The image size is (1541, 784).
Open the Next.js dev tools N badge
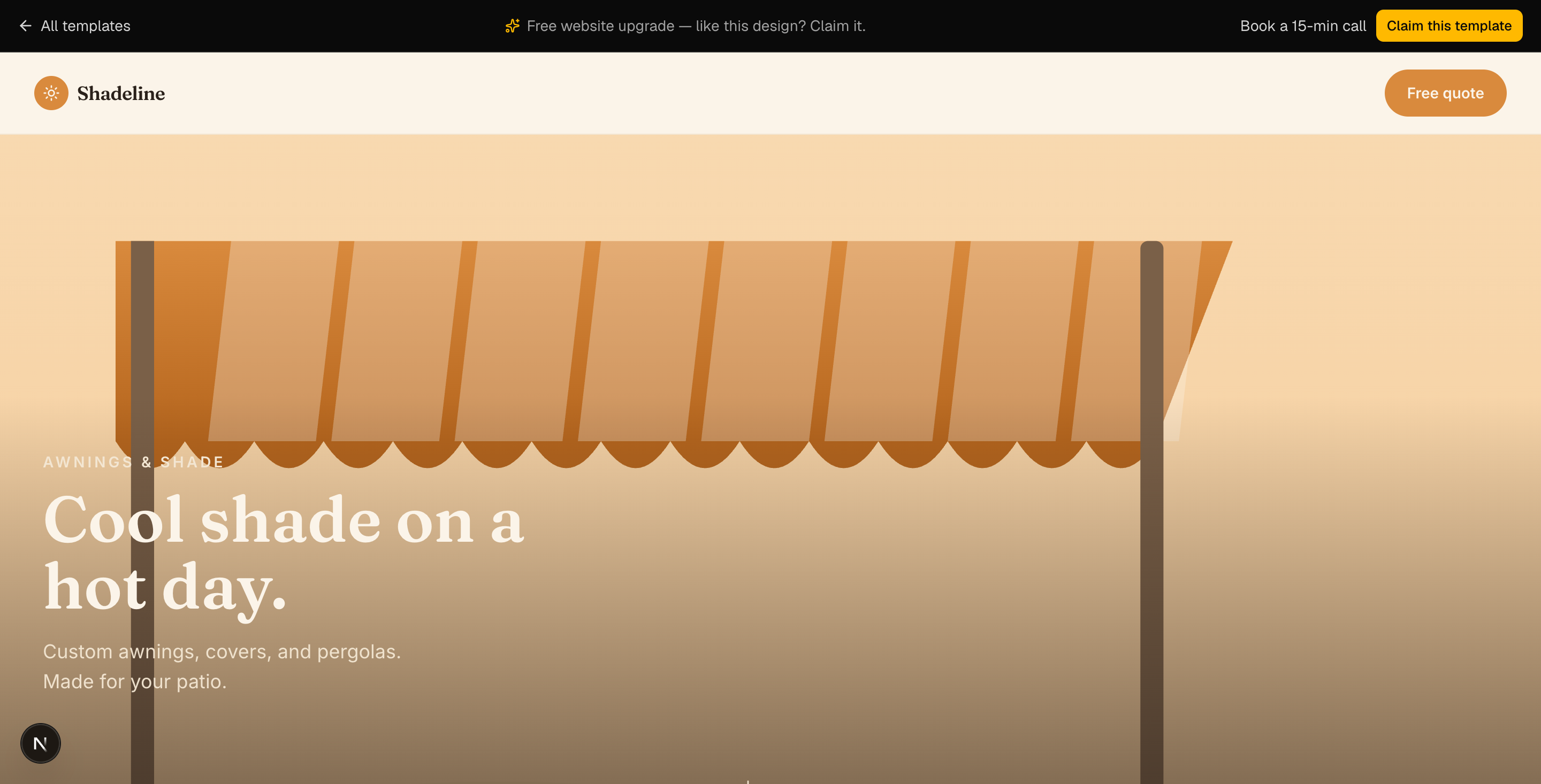pyautogui.click(x=41, y=743)
